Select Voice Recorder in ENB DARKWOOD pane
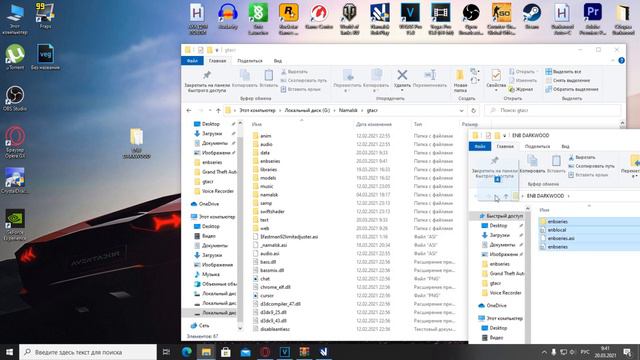The width and height of the screenshot is (640, 360). pos(505,293)
